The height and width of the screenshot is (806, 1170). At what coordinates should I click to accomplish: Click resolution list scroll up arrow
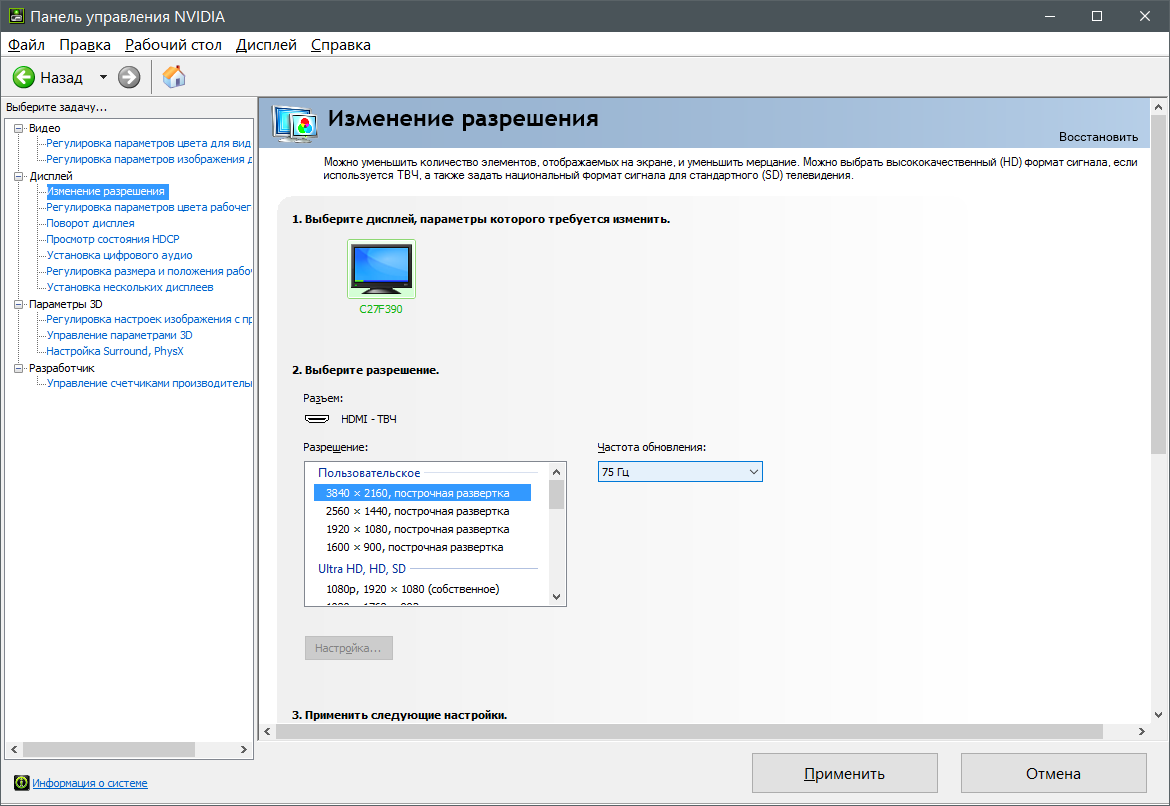pyautogui.click(x=556, y=472)
